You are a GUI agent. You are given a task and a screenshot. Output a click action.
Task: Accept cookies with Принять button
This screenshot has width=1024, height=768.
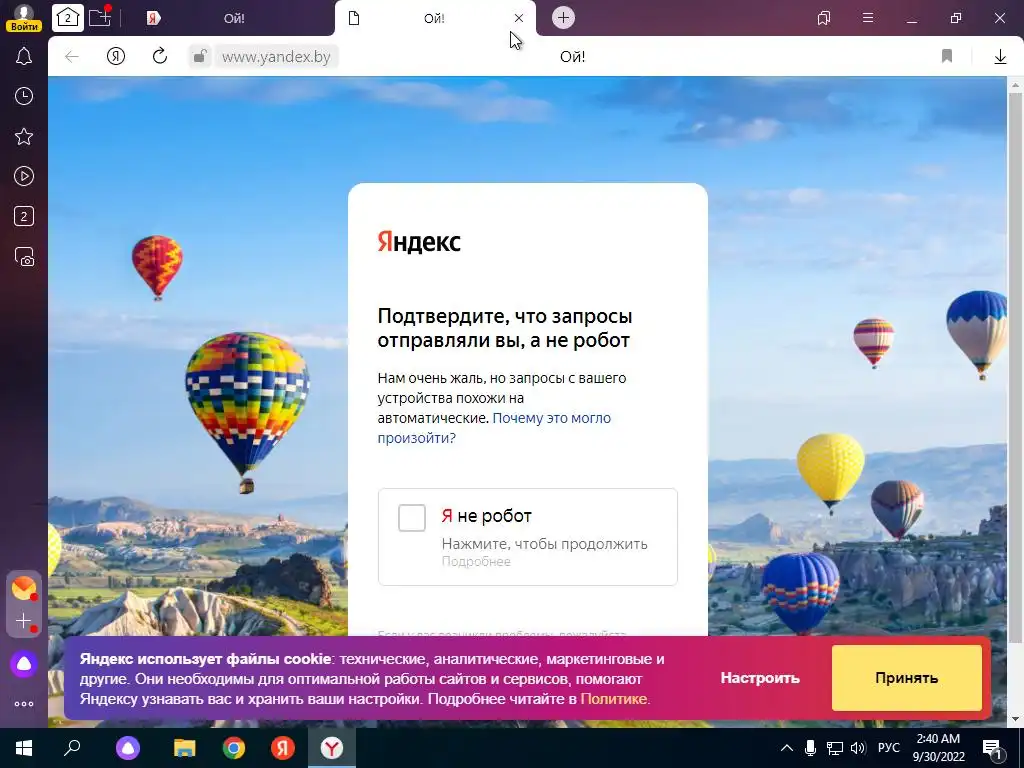point(906,678)
